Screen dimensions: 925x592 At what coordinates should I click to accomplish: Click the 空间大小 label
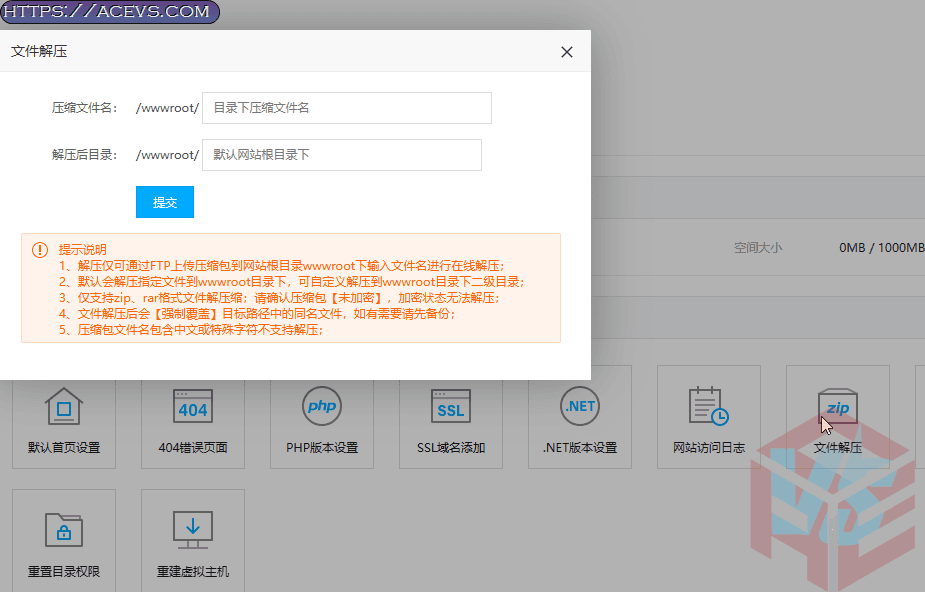click(758, 248)
